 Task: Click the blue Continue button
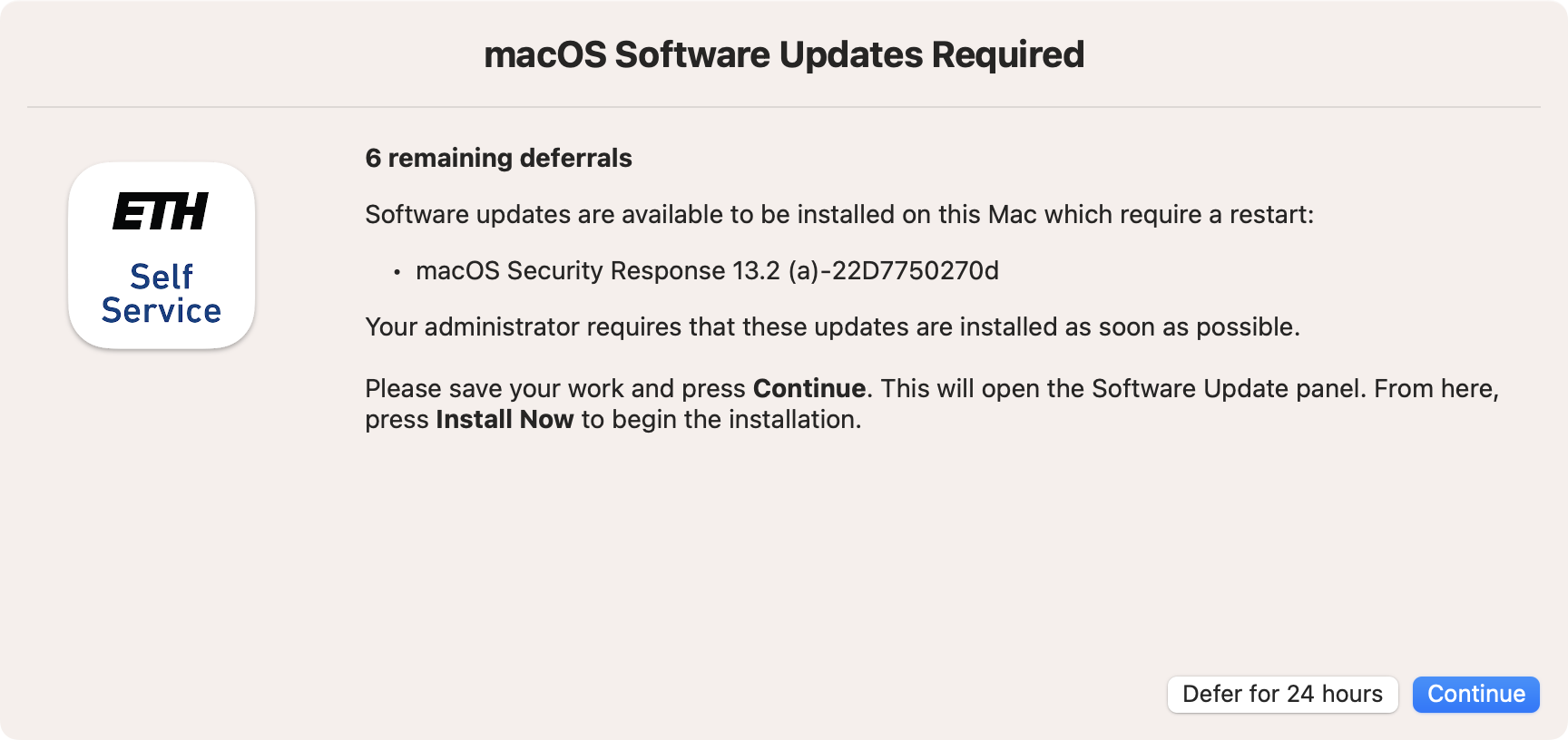tap(1475, 695)
